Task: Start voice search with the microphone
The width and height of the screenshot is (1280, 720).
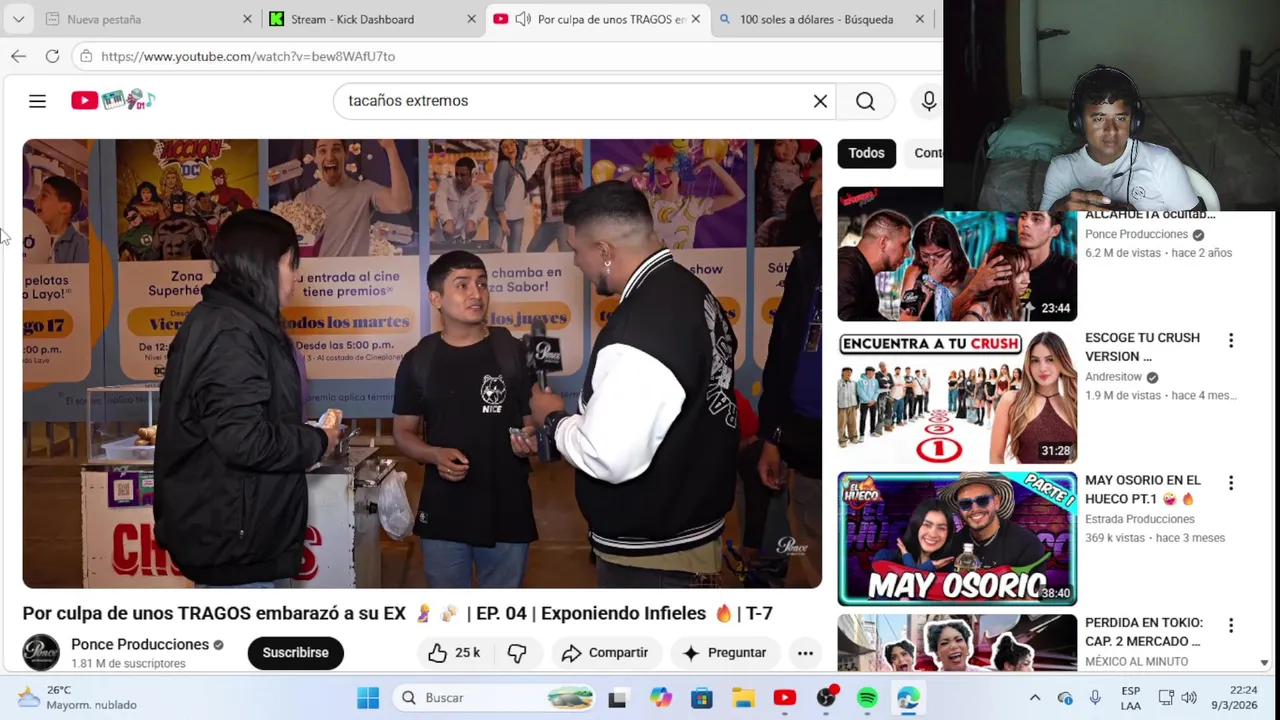Action: [929, 101]
